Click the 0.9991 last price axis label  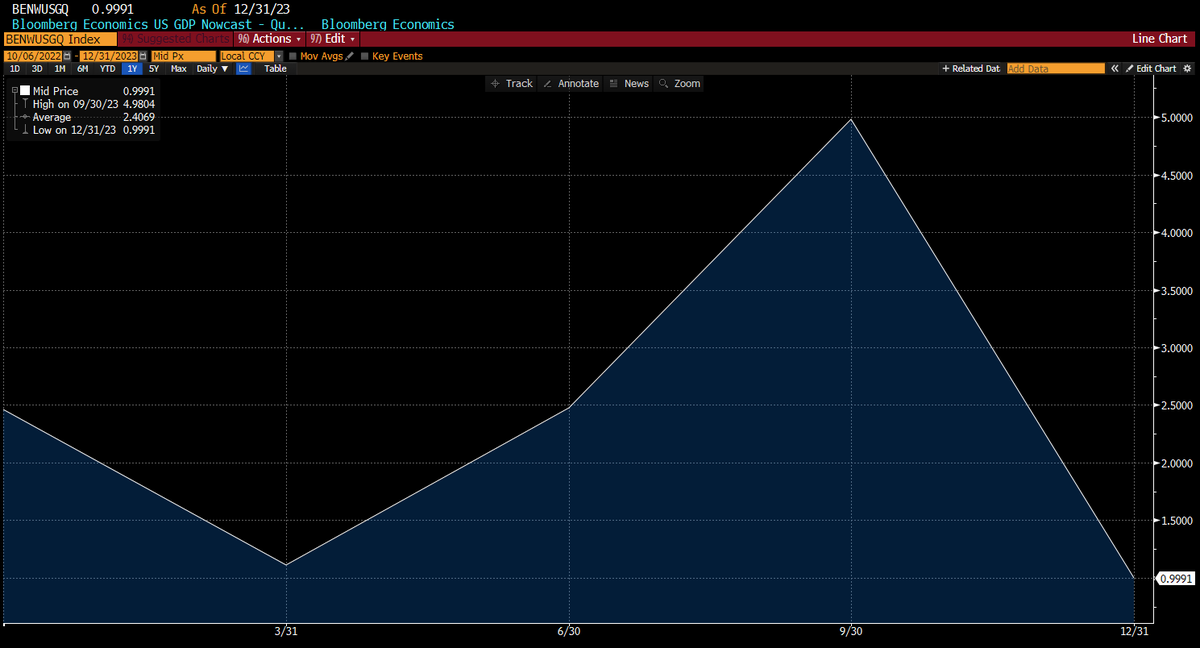click(1176, 579)
